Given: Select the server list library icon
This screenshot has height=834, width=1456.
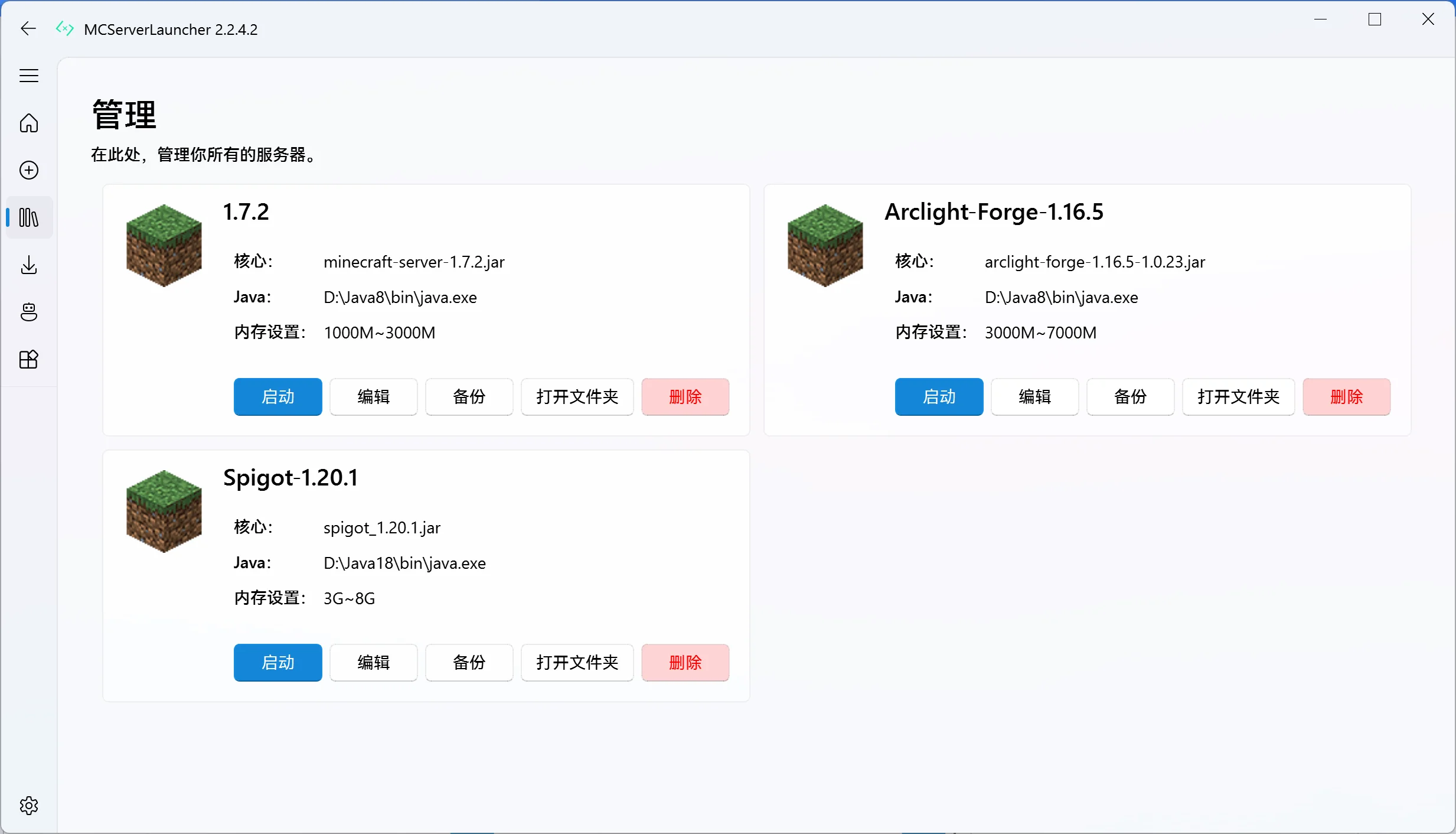Looking at the screenshot, I should pos(28,217).
